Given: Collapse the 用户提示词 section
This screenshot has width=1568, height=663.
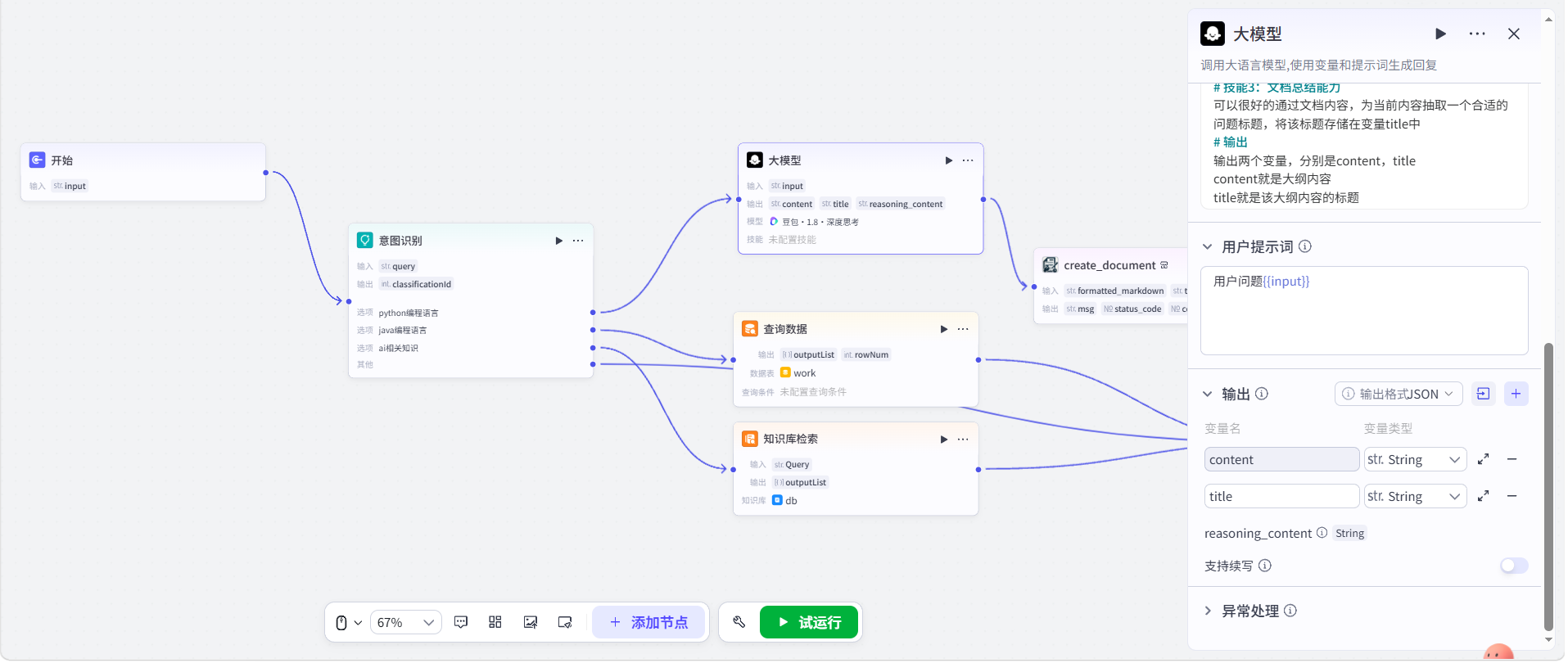Looking at the screenshot, I should tap(1208, 246).
